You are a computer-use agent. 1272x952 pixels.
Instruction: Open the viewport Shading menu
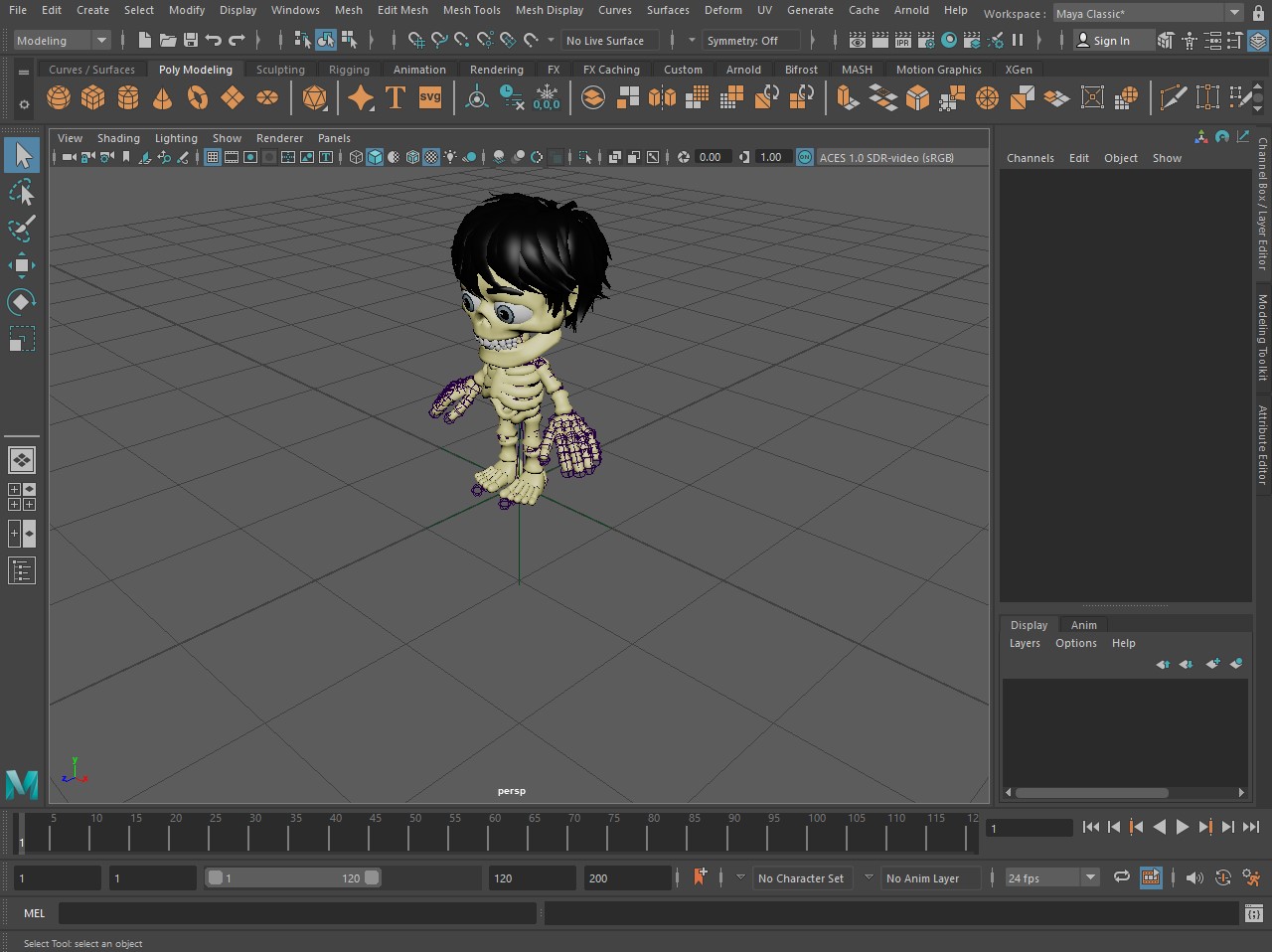pyautogui.click(x=118, y=138)
